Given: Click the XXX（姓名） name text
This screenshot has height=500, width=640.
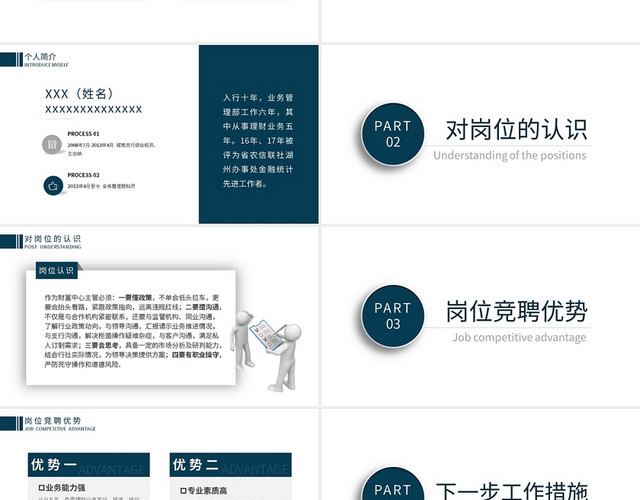Looking at the screenshot, I should [79, 94].
